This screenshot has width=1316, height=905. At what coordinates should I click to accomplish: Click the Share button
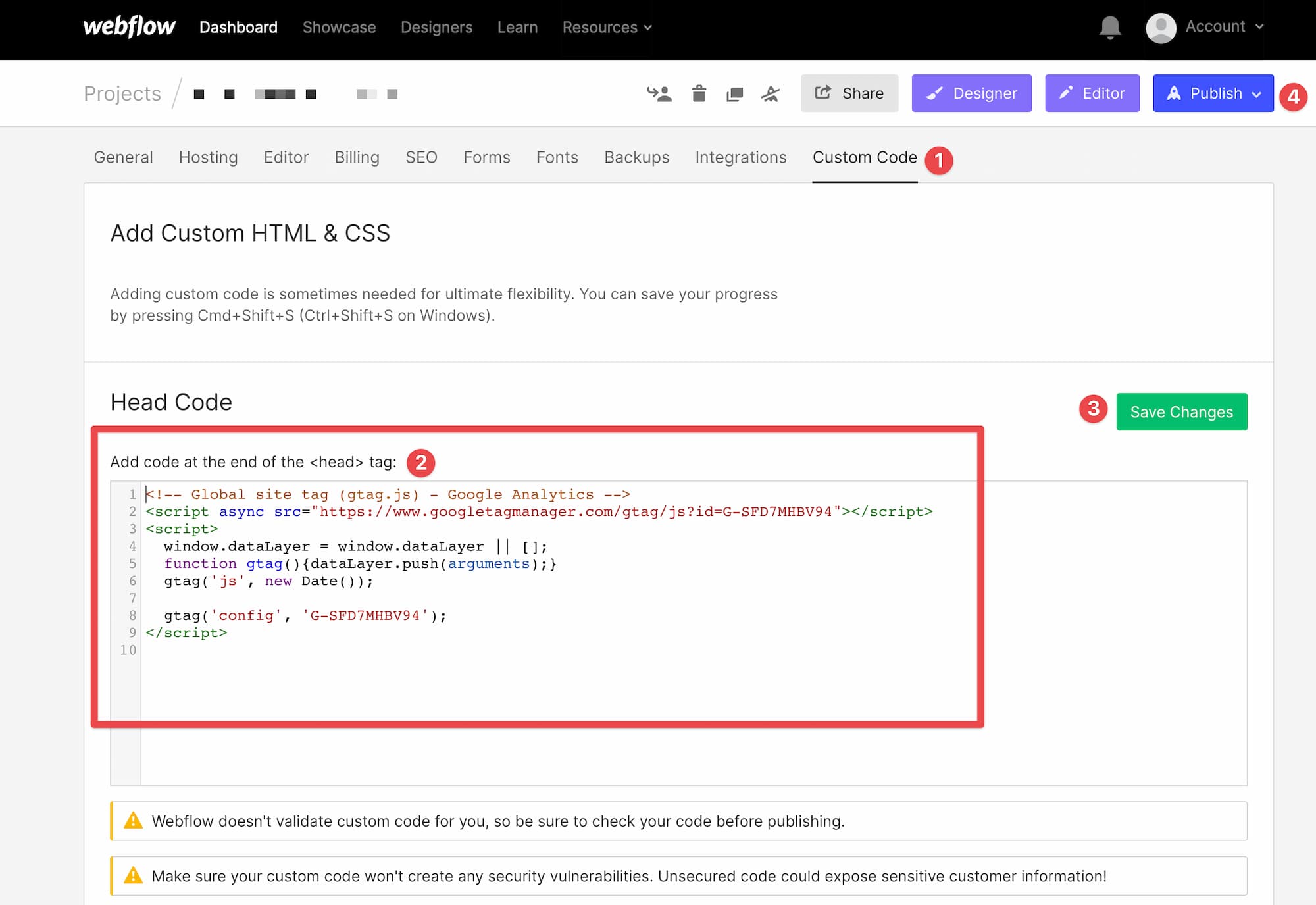[x=849, y=93]
